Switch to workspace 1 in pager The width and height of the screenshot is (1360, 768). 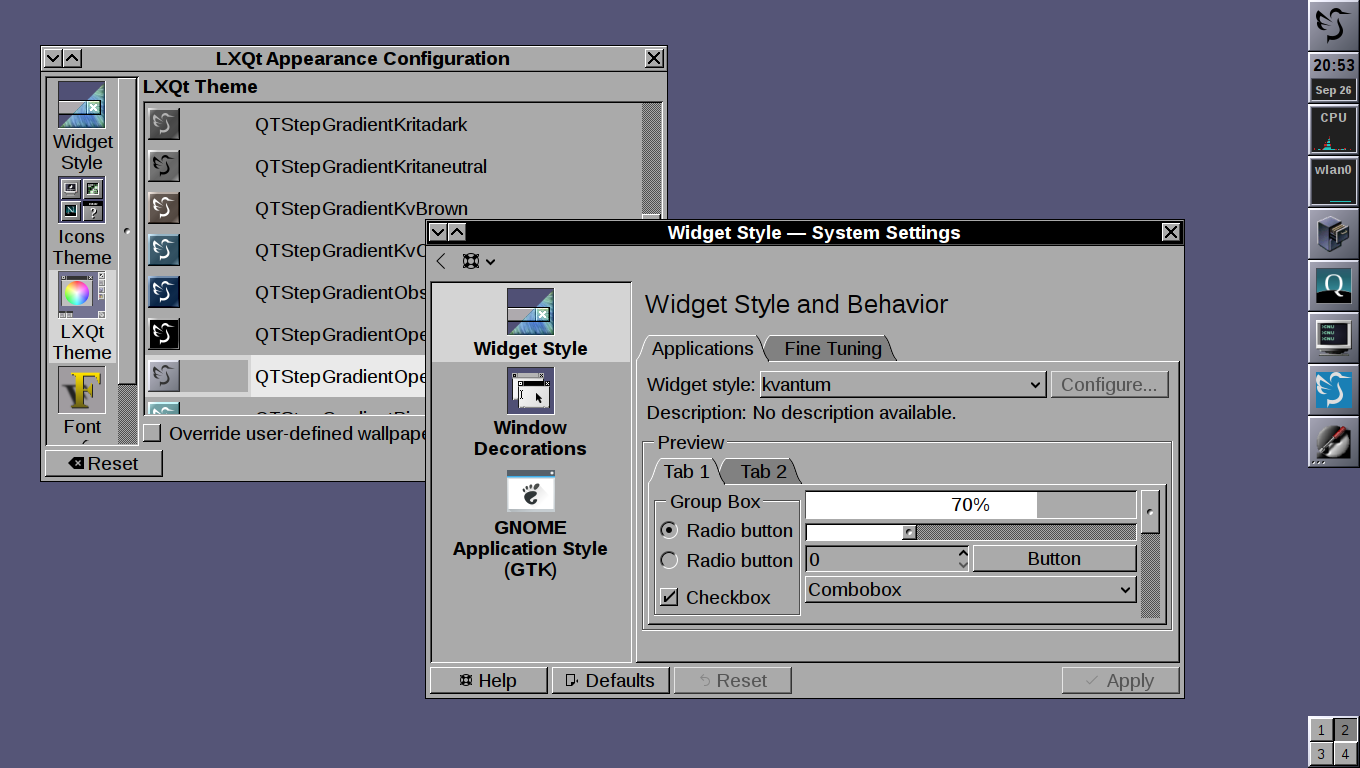tap(1321, 730)
